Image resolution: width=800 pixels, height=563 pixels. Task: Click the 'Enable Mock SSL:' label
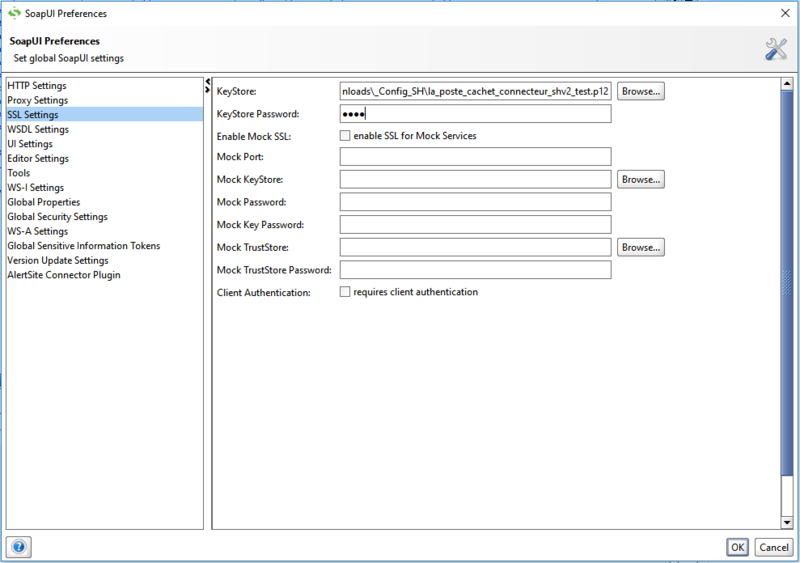pyautogui.click(x=254, y=136)
